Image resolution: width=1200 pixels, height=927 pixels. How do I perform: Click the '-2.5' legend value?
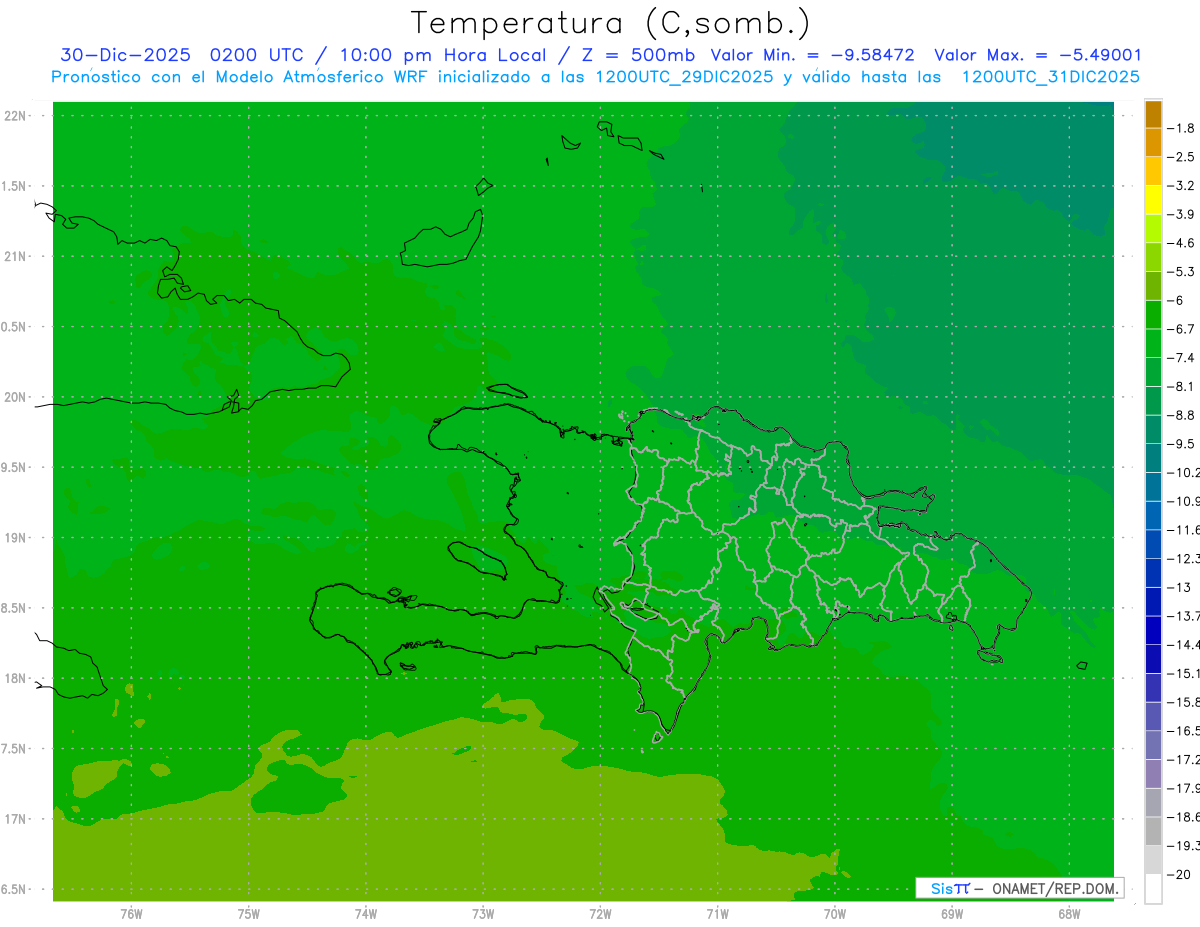[x=1181, y=157]
